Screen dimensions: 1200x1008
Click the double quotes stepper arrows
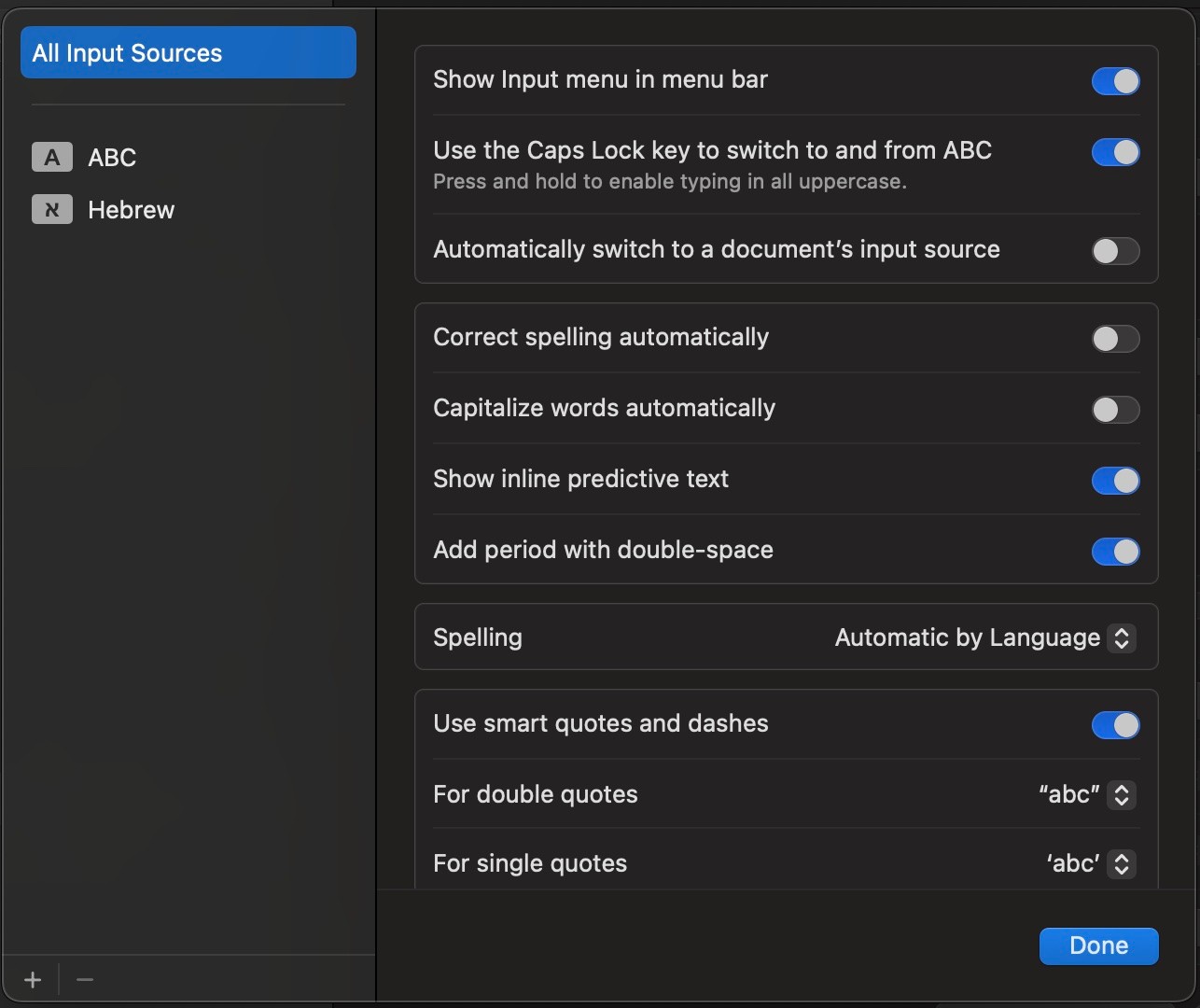click(x=1122, y=795)
